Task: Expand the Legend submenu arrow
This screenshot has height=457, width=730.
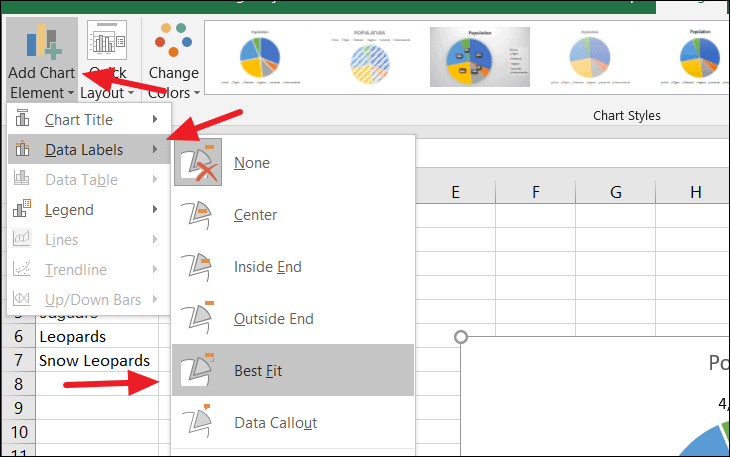Action: pos(155,209)
